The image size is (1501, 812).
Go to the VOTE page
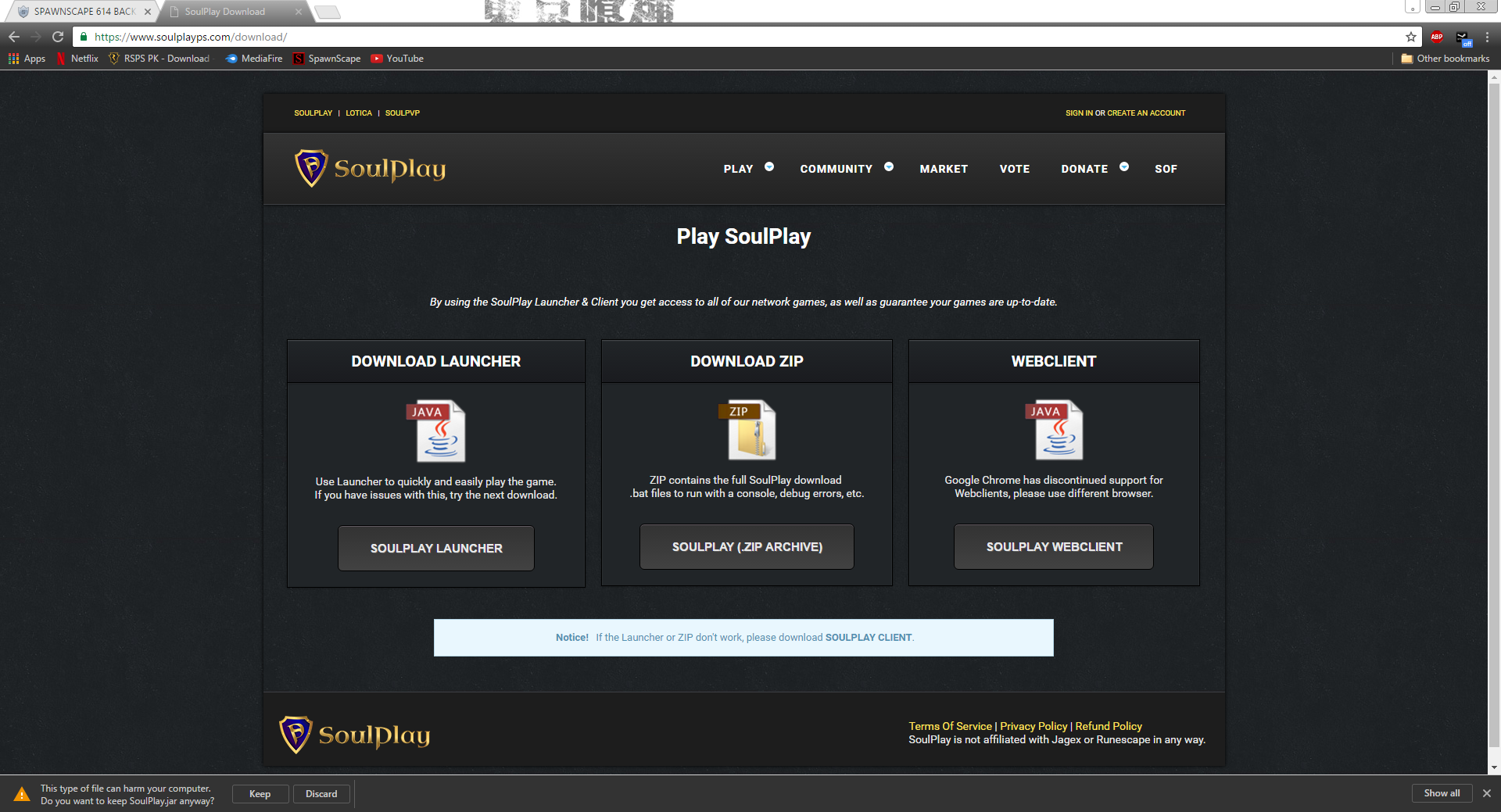point(1015,169)
